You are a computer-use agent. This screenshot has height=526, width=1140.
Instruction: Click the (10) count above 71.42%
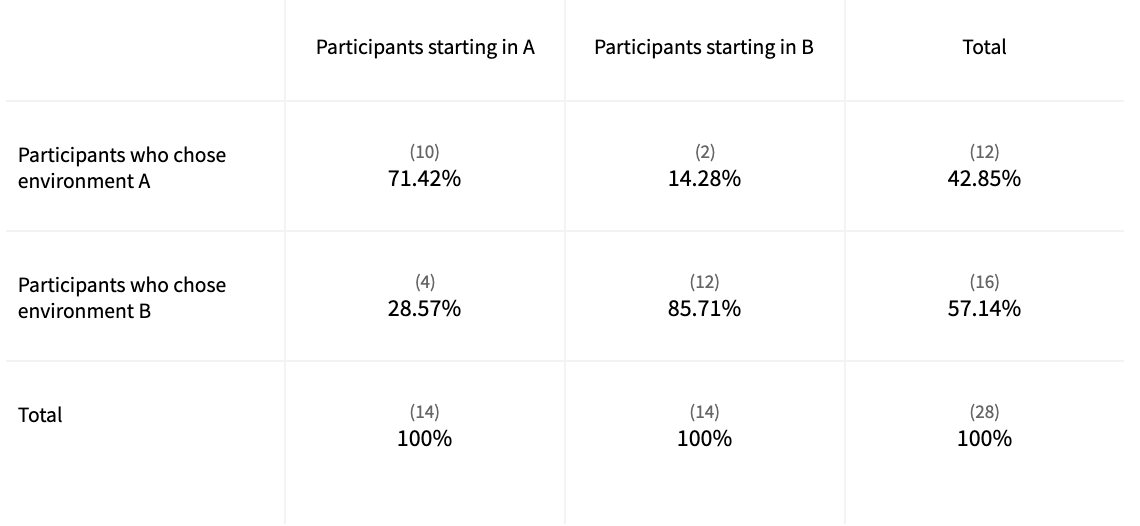coord(424,152)
